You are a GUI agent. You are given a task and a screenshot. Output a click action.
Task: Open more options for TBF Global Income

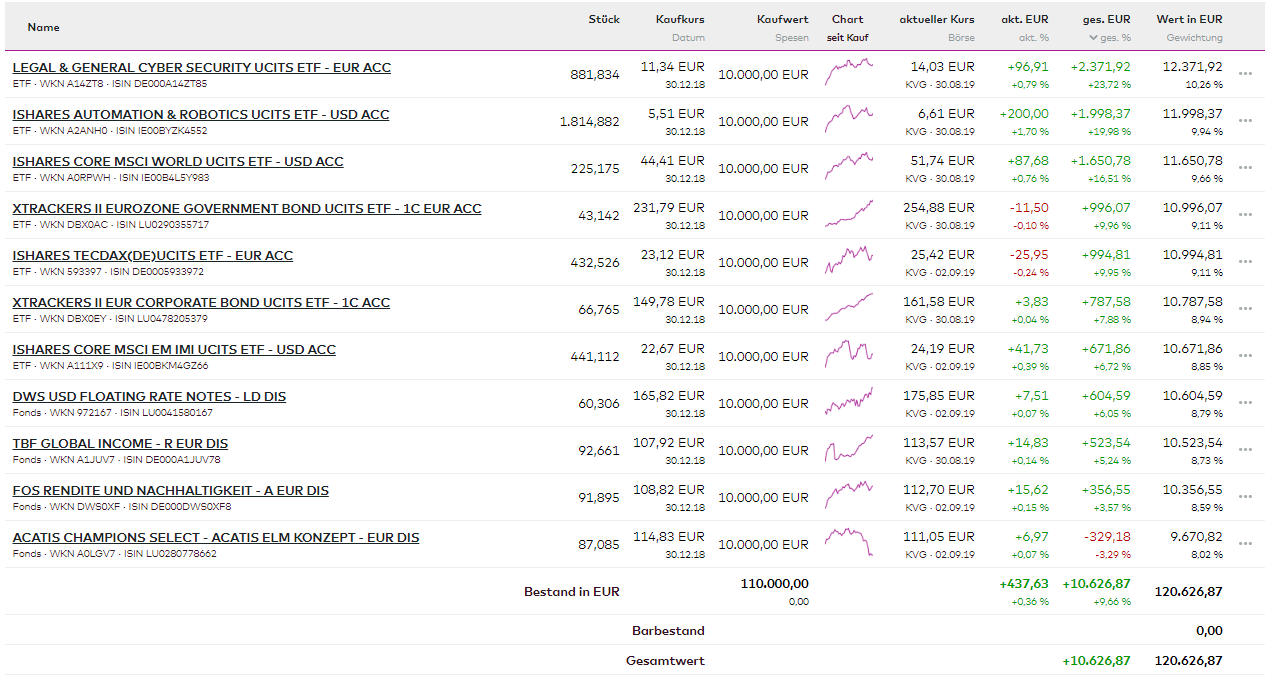[x=1245, y=450]
